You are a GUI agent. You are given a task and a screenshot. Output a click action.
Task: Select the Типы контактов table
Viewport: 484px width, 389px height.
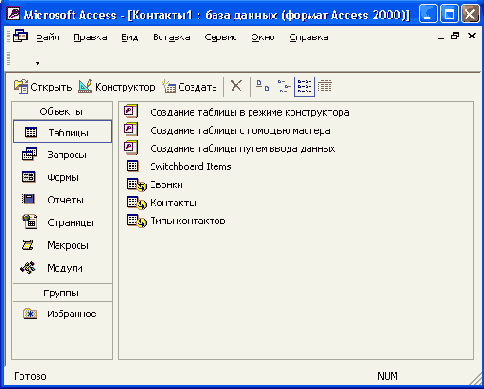click(188, 220)
